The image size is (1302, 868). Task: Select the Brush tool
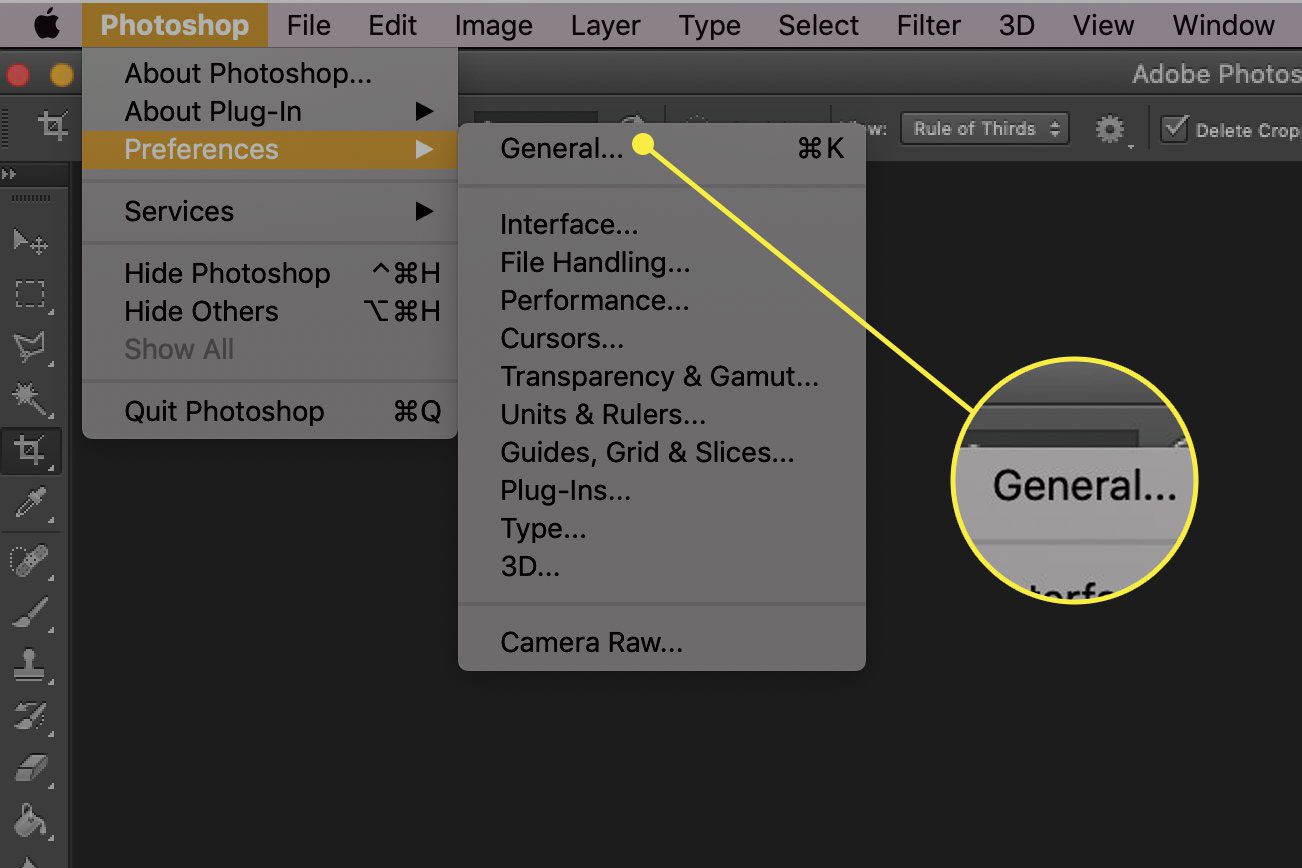point(30,612)
